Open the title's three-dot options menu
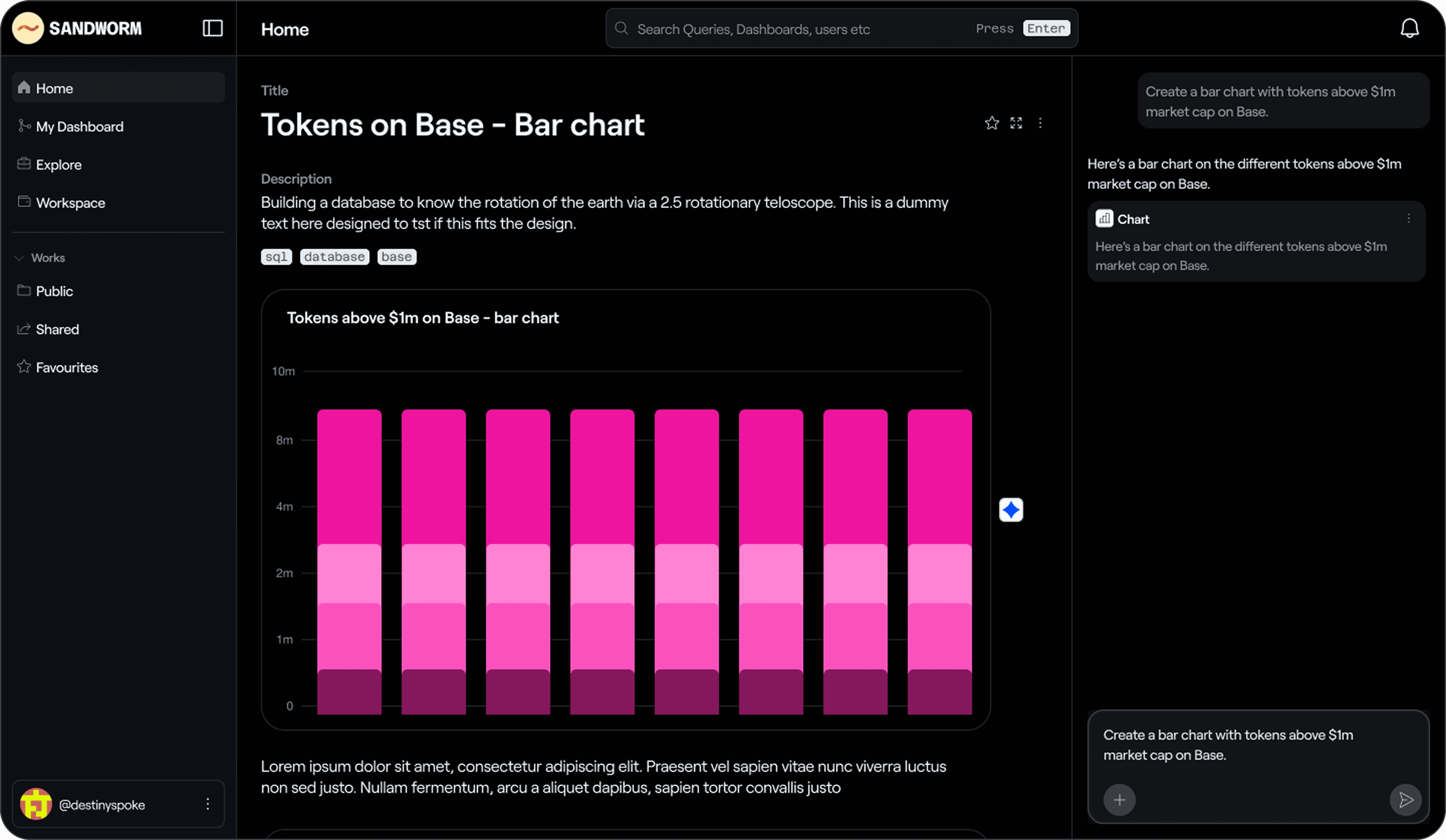Screen dimensions: 1446x840 [x=1040, y=123]
